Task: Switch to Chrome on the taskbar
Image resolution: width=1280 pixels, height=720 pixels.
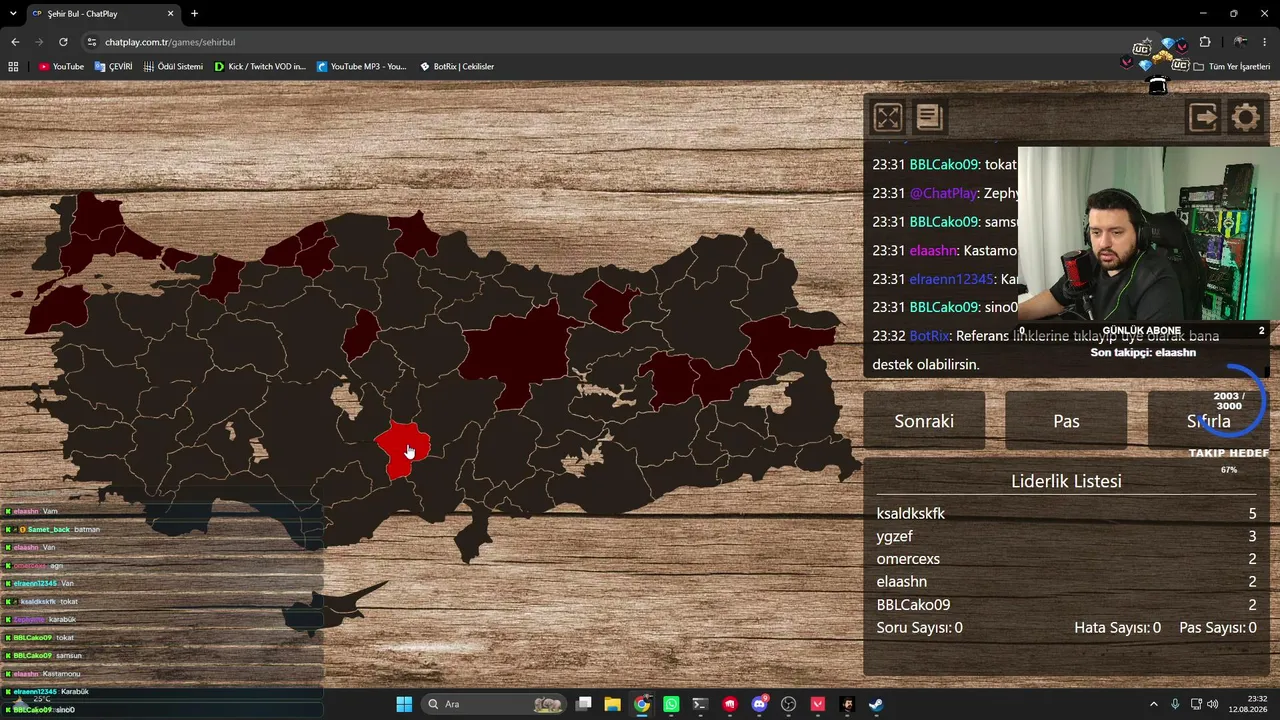Action: (642, 704)
